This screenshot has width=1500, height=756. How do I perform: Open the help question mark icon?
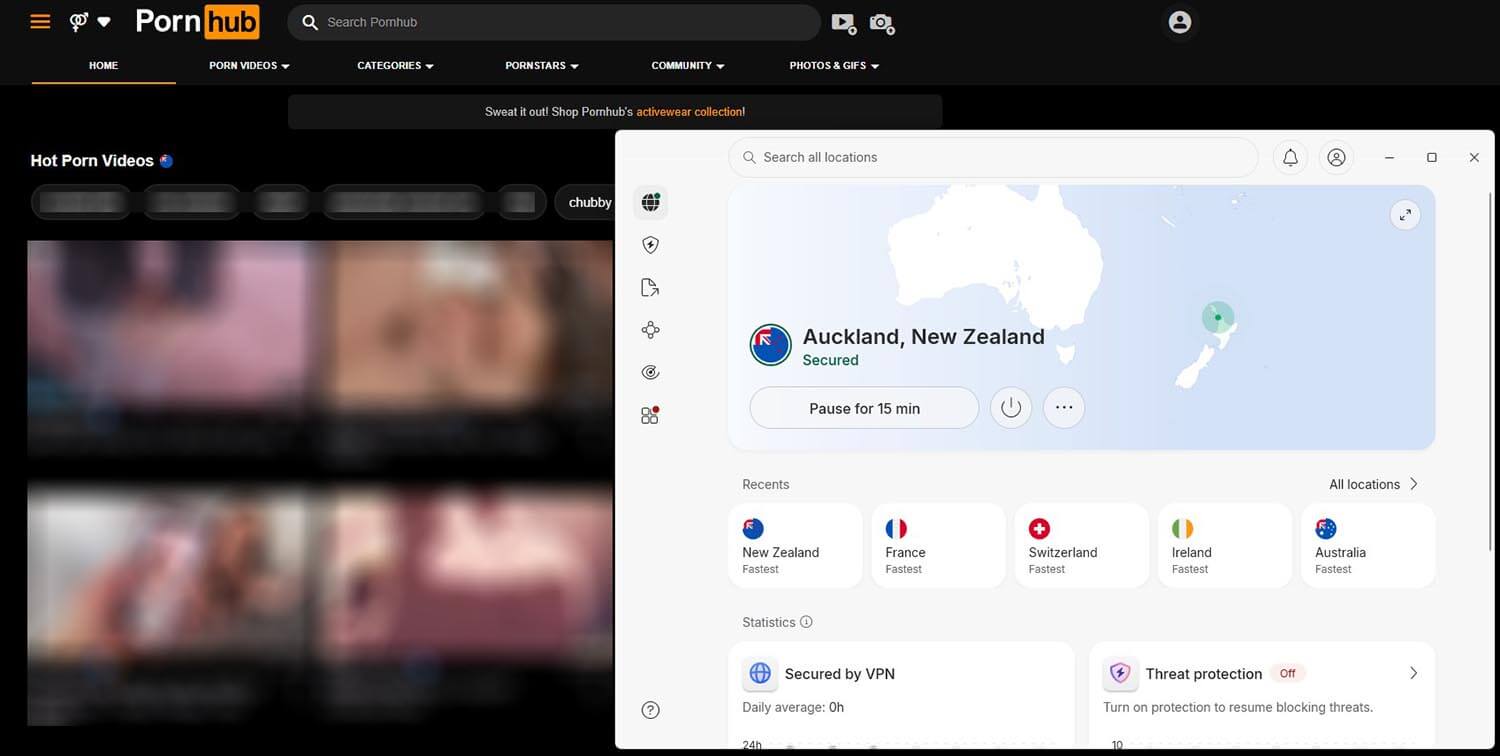[650, 710]
